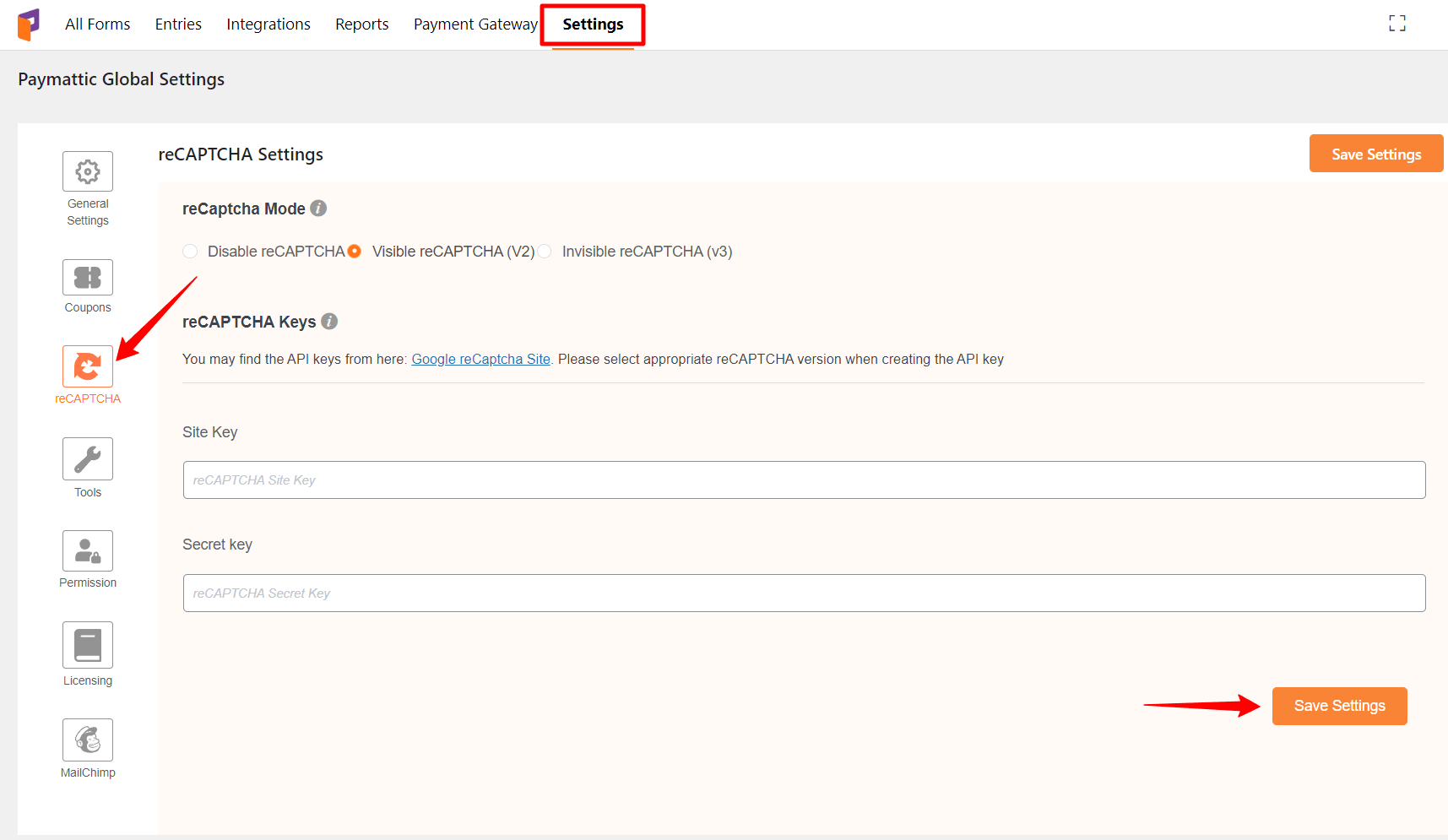Image resolution: width=1448 pixels, height=840 pixels.
Task: Focus the reCAPTCHA Secret Key field
Action: (x=804, y=593)
